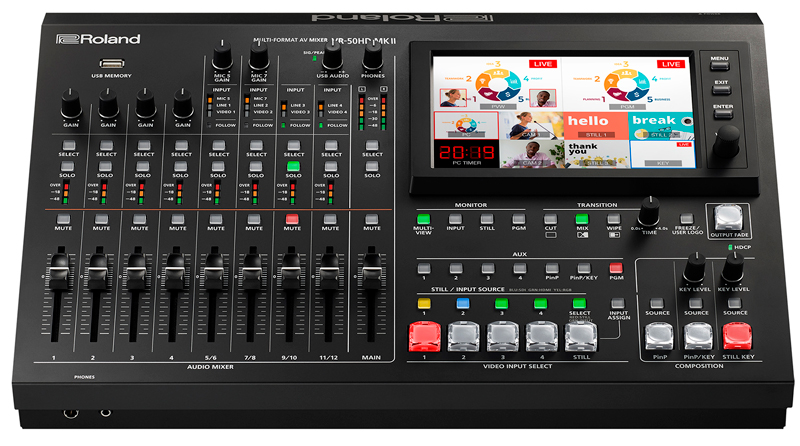
Task: Select the STILL video input button
Action: (x=581, y=336)
